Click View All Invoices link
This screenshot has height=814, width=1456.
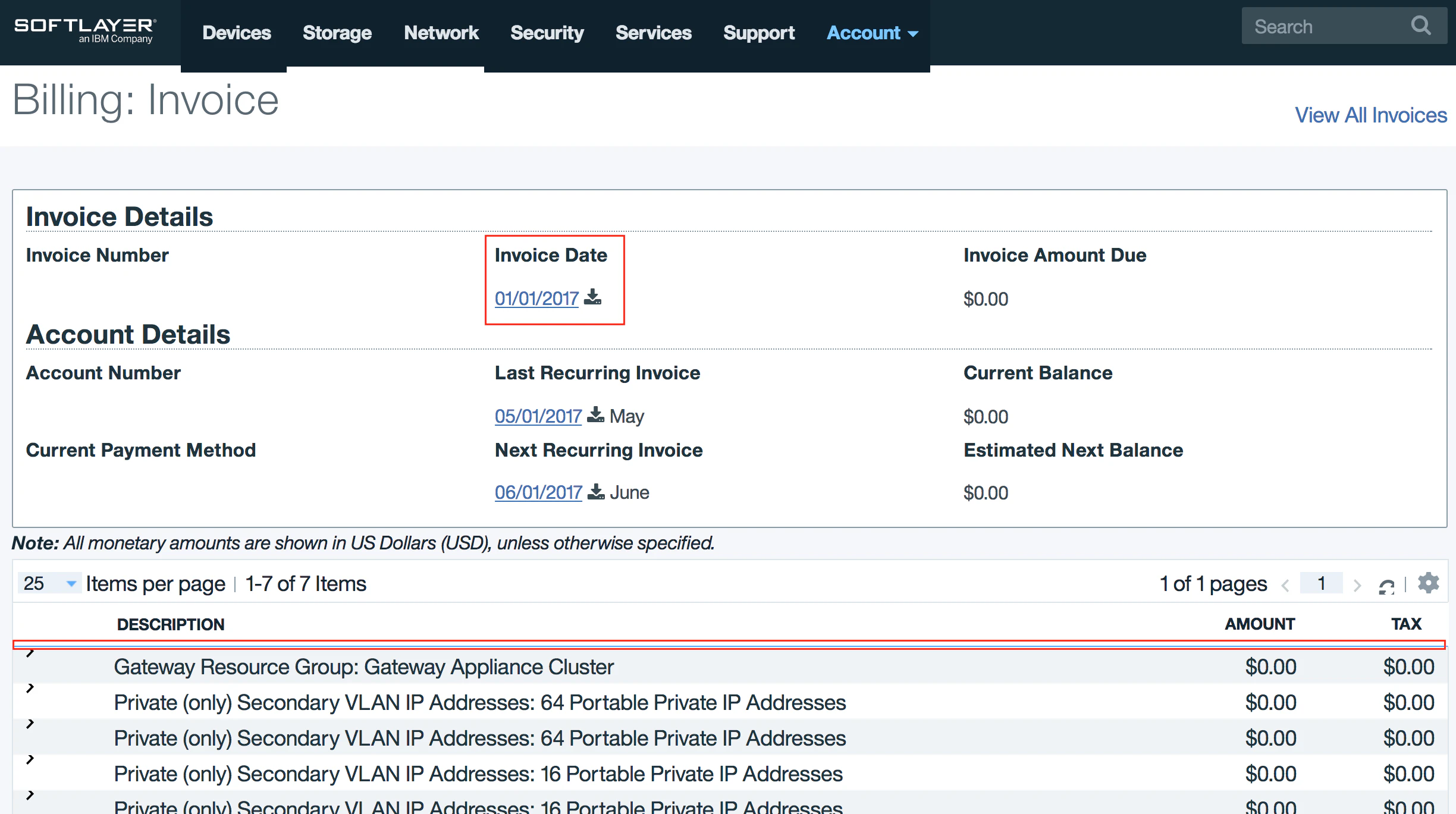(1371, 115)
